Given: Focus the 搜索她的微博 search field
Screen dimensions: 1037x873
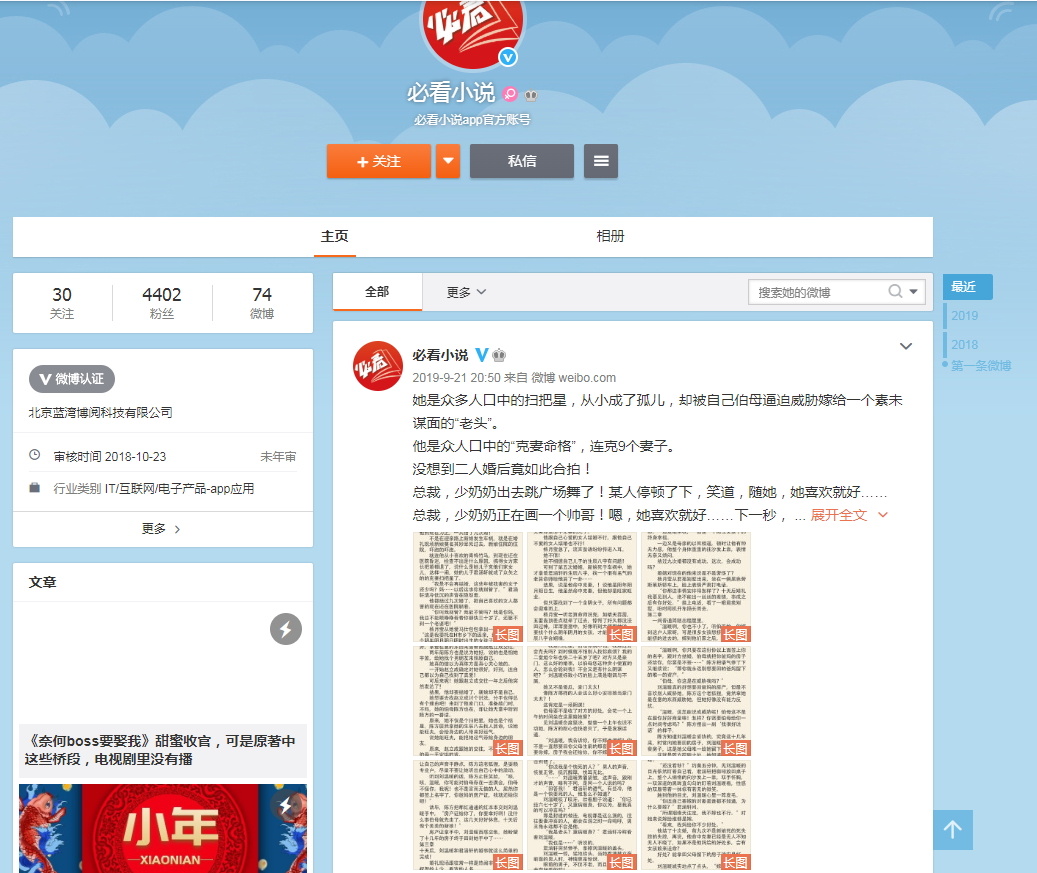Looking at the screenshot, I should (x=819, y=292).
